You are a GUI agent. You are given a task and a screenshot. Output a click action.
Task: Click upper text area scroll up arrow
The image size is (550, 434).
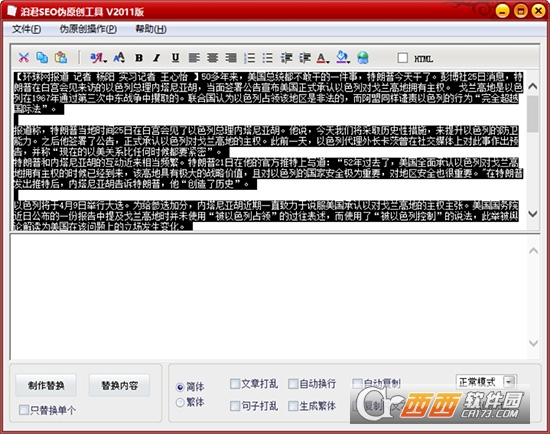click(533, 86)
